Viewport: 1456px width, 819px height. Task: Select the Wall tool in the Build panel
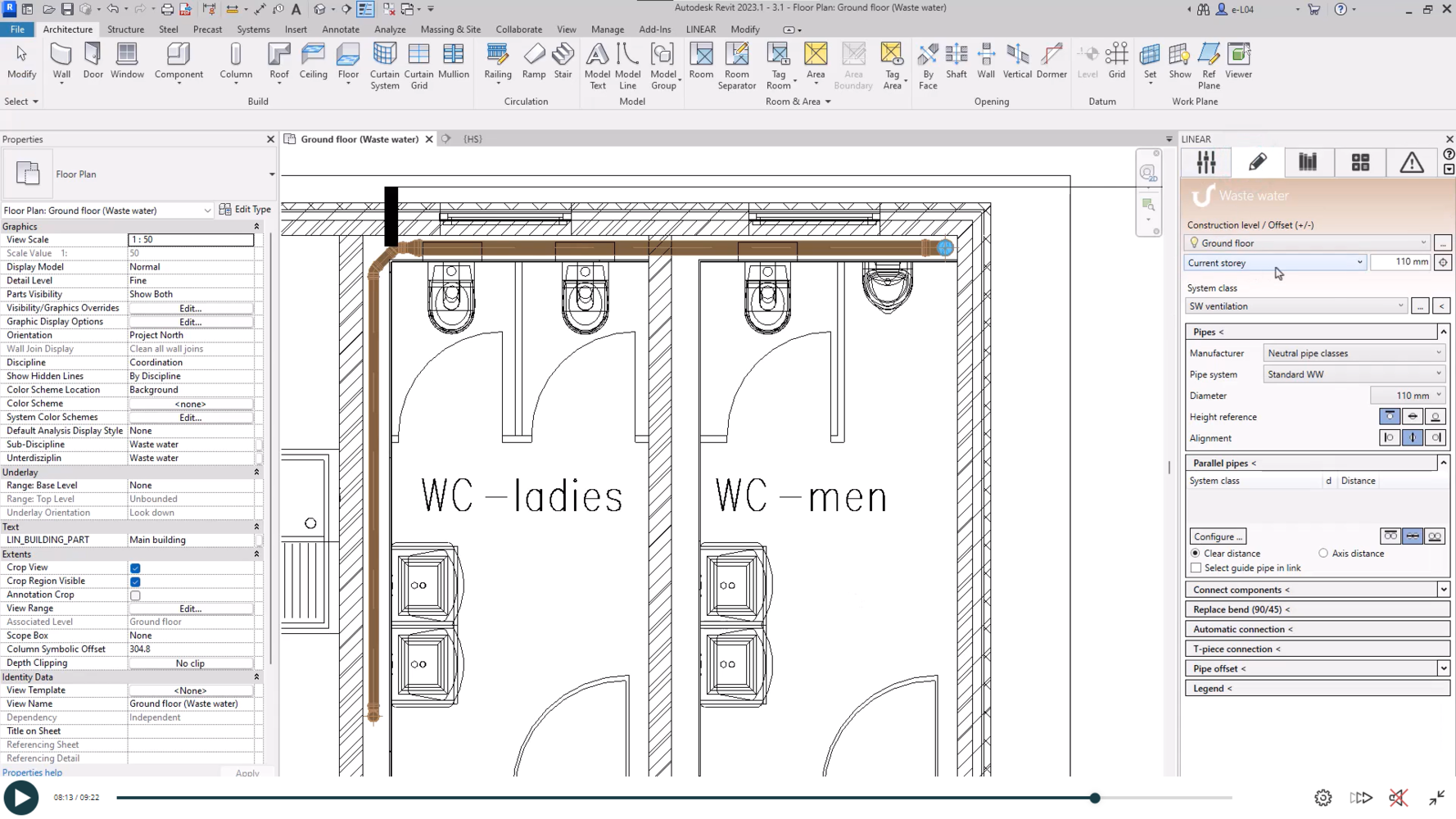coord(61,61)
